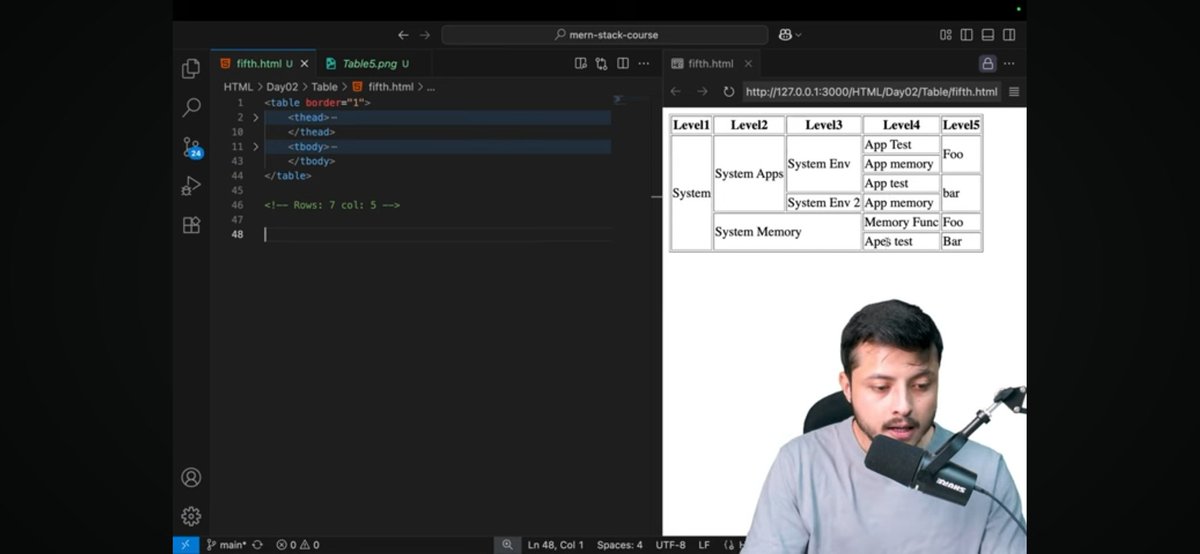Image resolution: width=1200 pixels, height=554 pixels.
Task: Click the main* git branch indicator
Action: pos(226,545)
